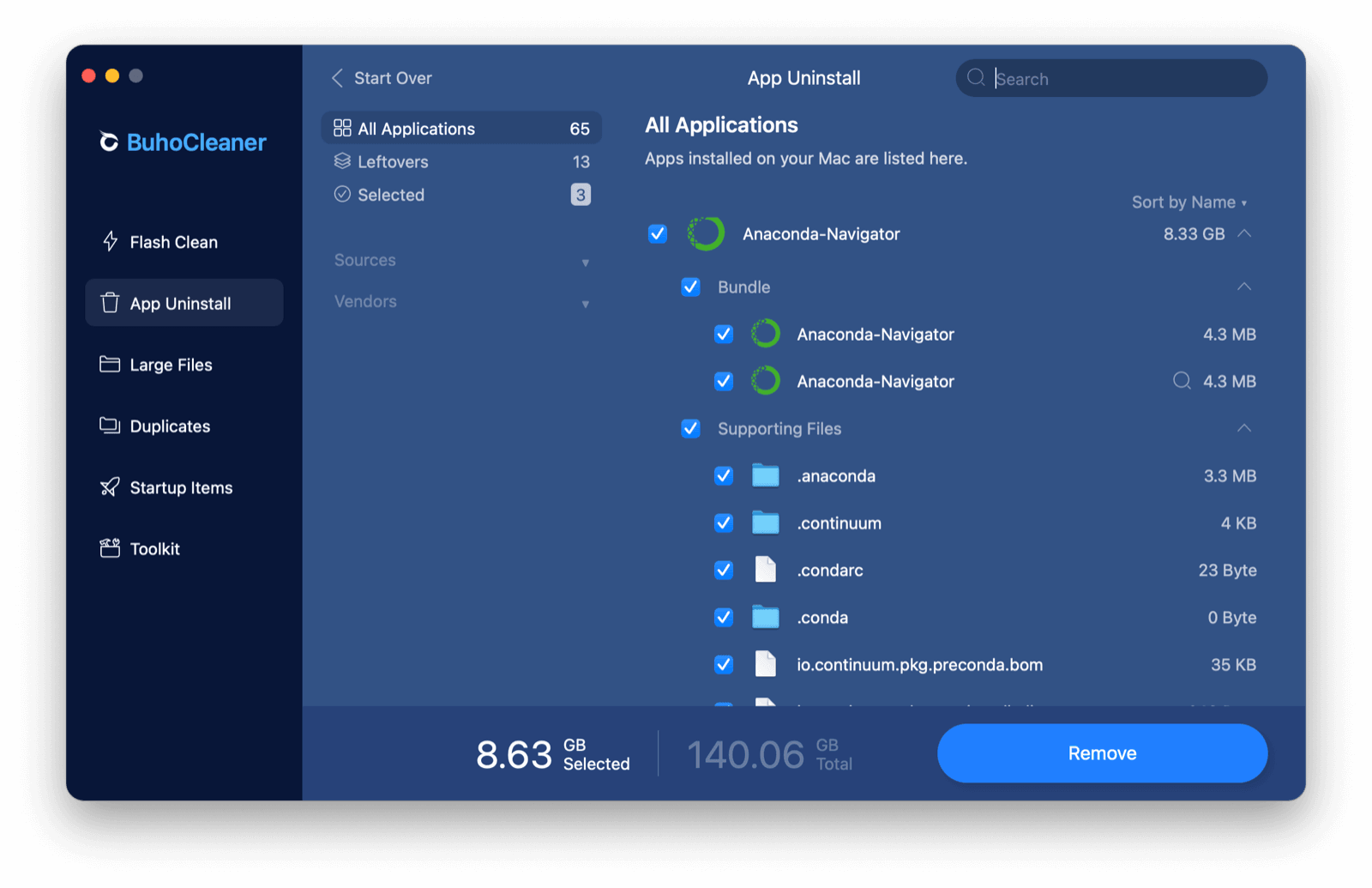Click the .continuum folder name
The height and width of the screenshot is (888, 1372).
tap(839, 523)
